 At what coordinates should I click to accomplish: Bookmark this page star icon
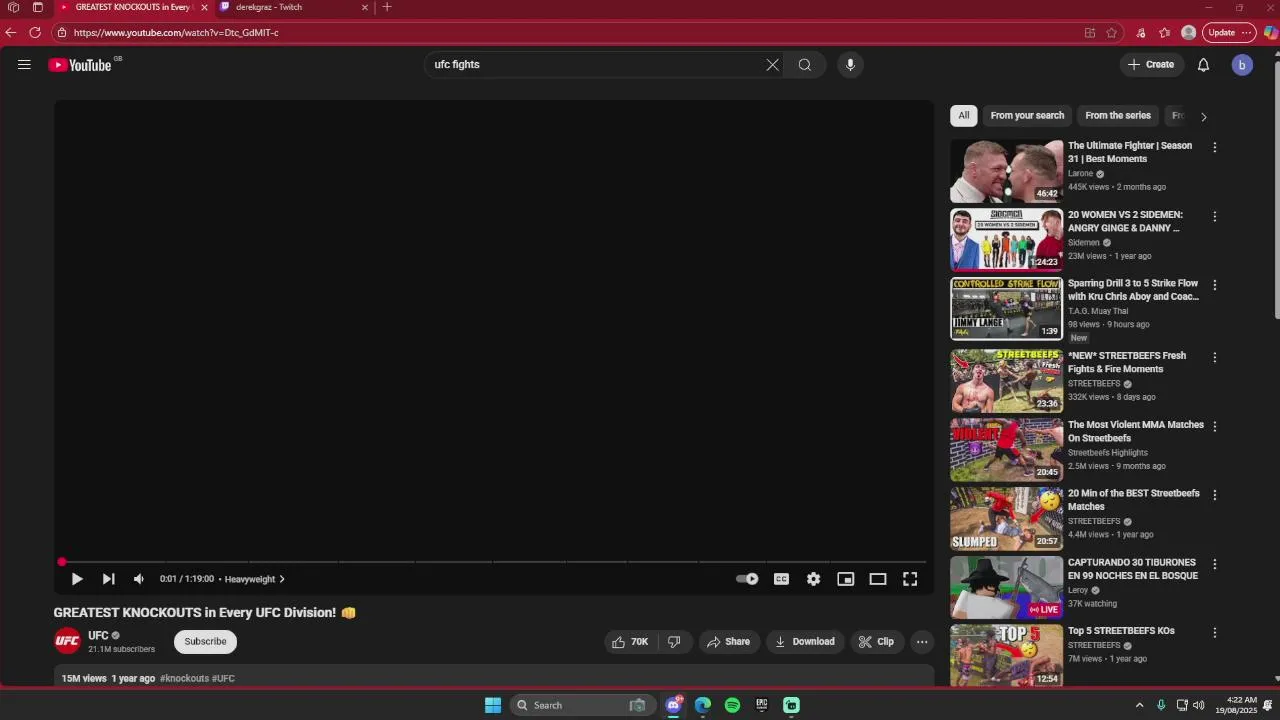1111,32
